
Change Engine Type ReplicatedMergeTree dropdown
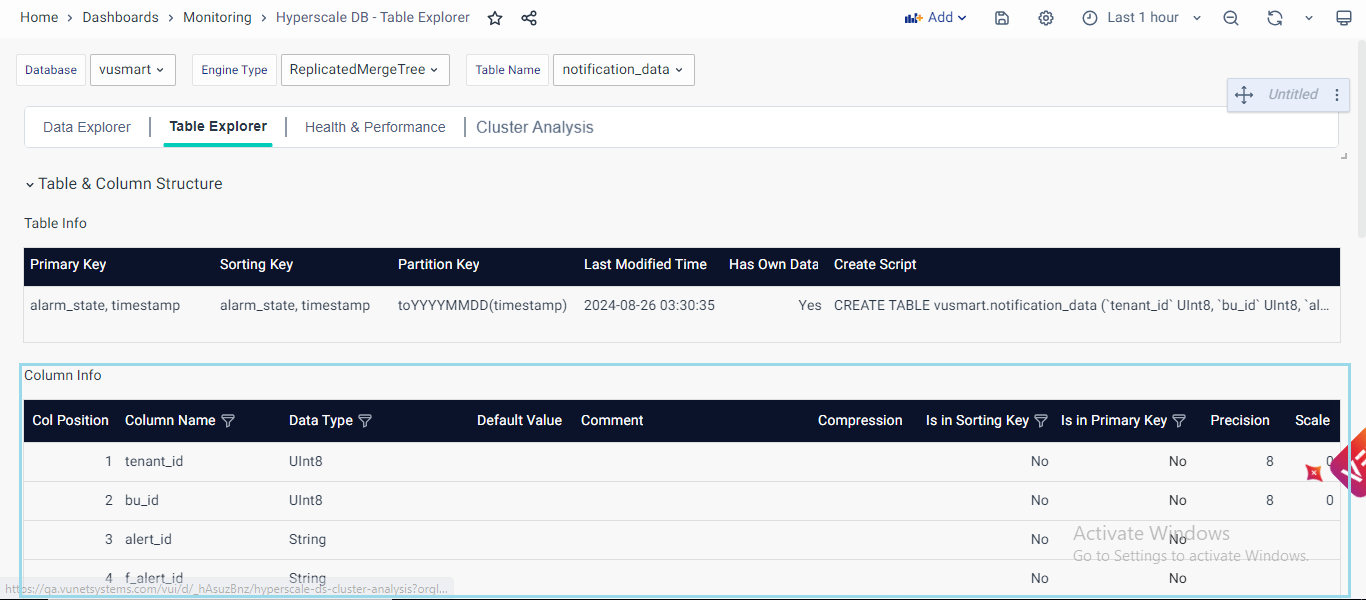[364, 70]
